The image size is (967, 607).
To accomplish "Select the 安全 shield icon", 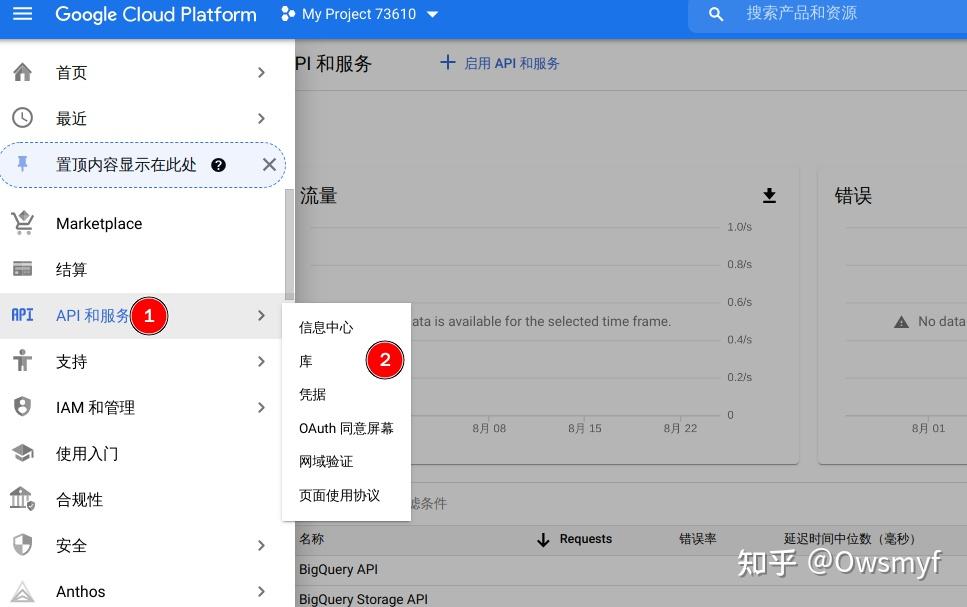I will [x=22, y=545].
